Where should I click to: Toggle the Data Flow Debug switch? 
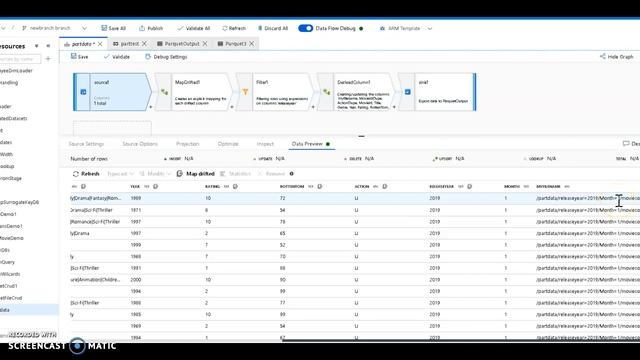coord(305,28)
